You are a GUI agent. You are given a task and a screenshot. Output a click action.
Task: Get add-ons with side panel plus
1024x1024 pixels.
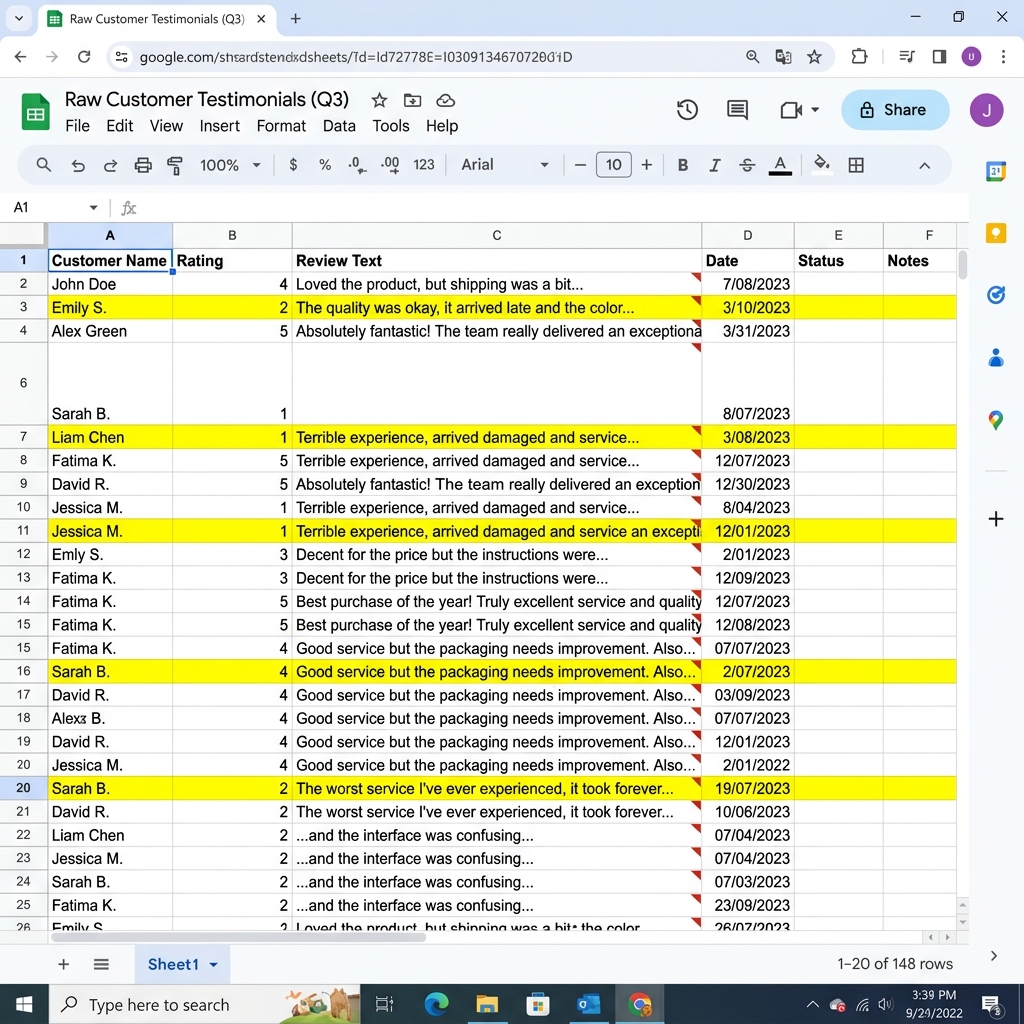[995, 519]
